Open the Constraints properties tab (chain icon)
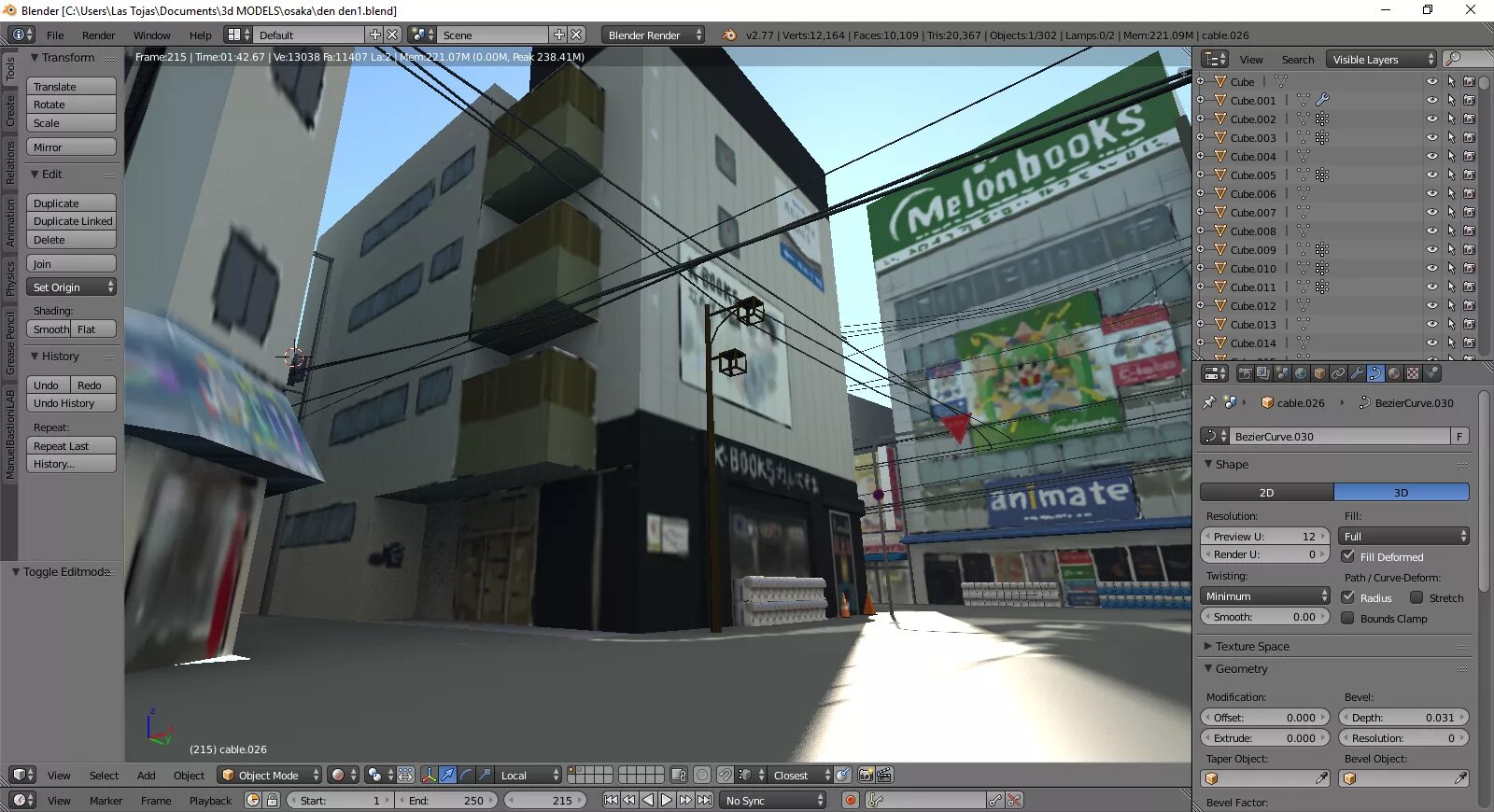The height and width of the screenshot is (812, 1494). click(x=1338, y=373)
